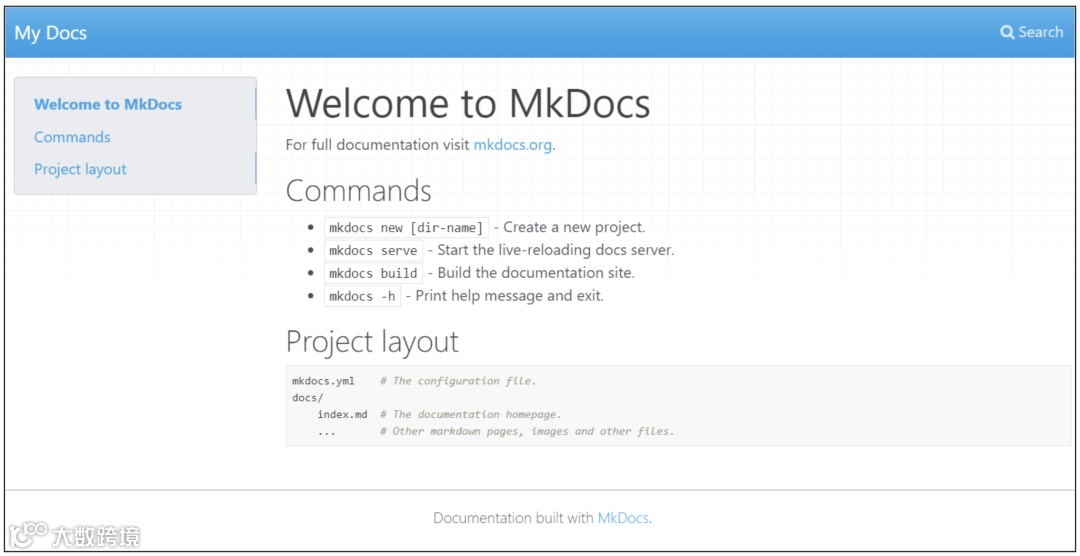Click The configuration file comment
This screenshot has width=1080, height=556.
[458, 381]
